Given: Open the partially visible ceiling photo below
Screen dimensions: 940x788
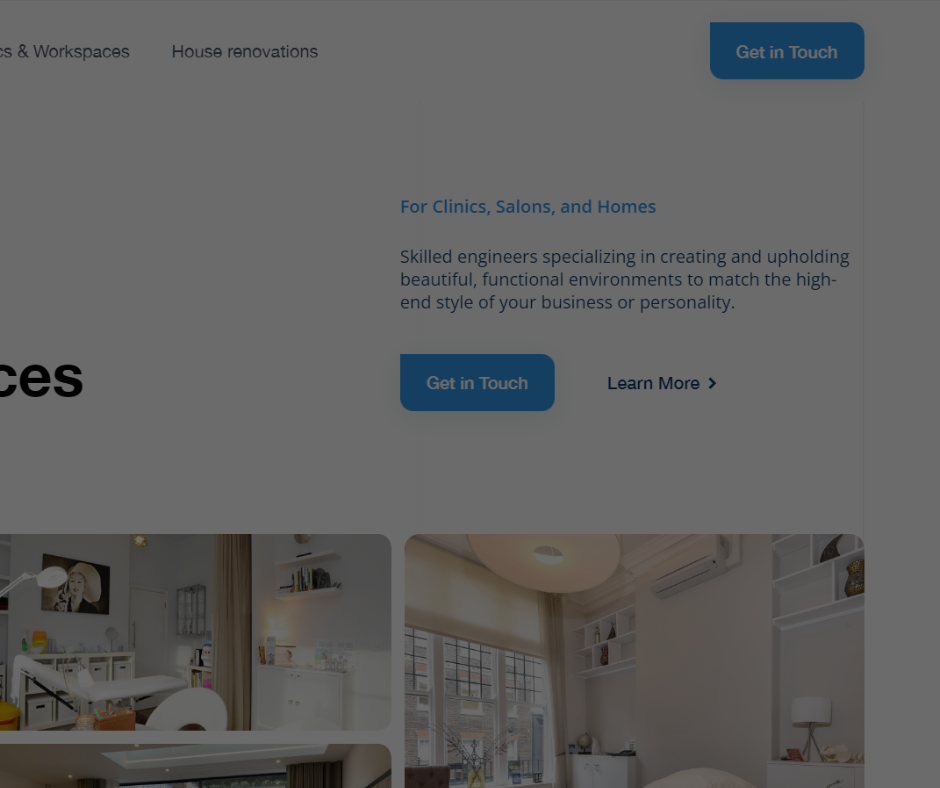Looking at the screenshot, I should click(x=195, y=766).
